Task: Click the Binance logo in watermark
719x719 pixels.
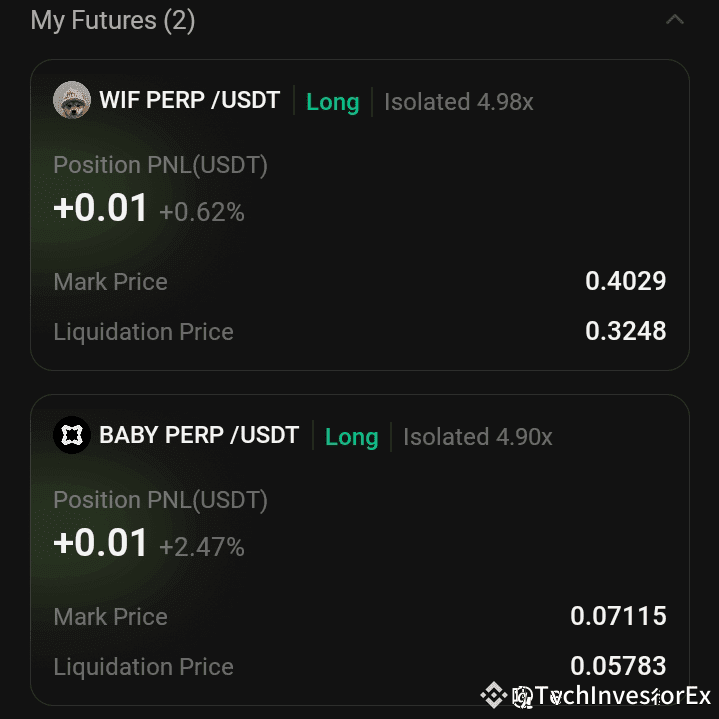Action: [x=493, y=695]
